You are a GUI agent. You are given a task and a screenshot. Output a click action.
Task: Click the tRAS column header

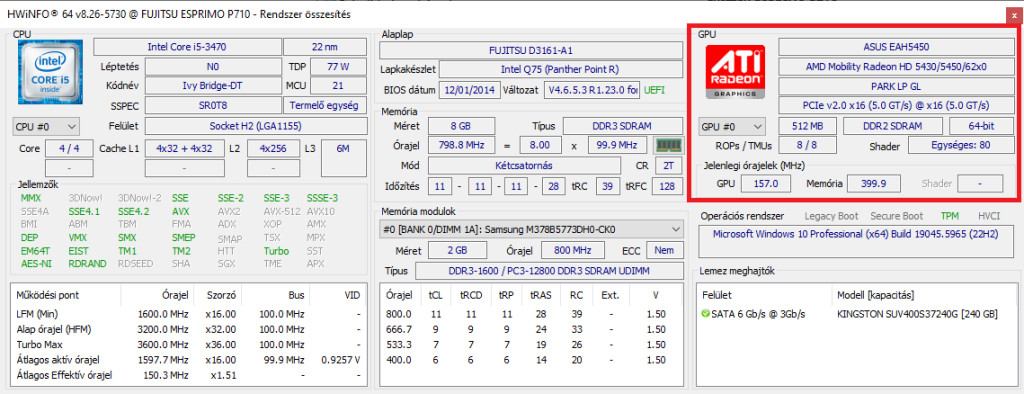pyautogui.click(x=541, y=295)
